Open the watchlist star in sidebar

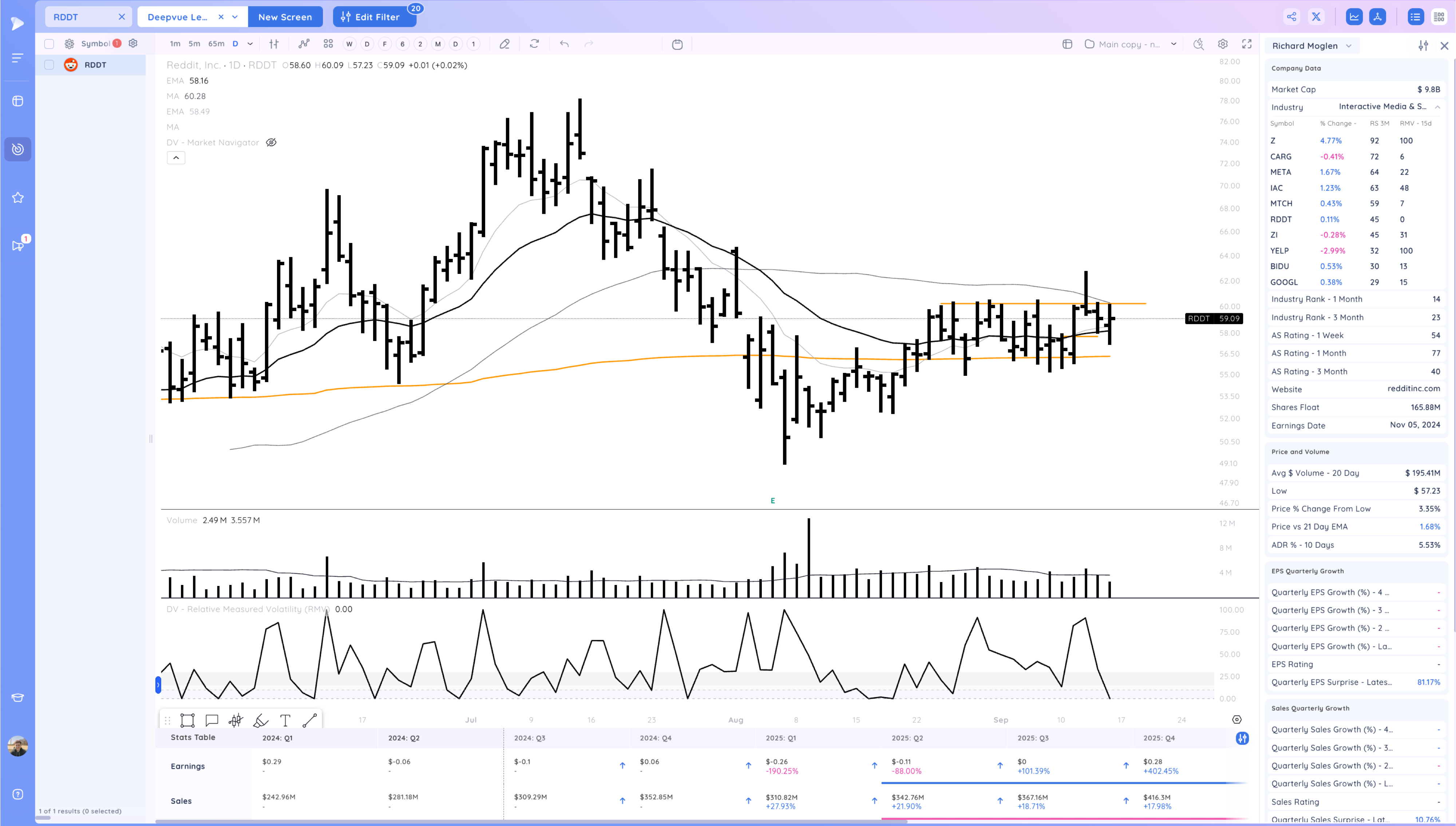(x=17, y=197)
